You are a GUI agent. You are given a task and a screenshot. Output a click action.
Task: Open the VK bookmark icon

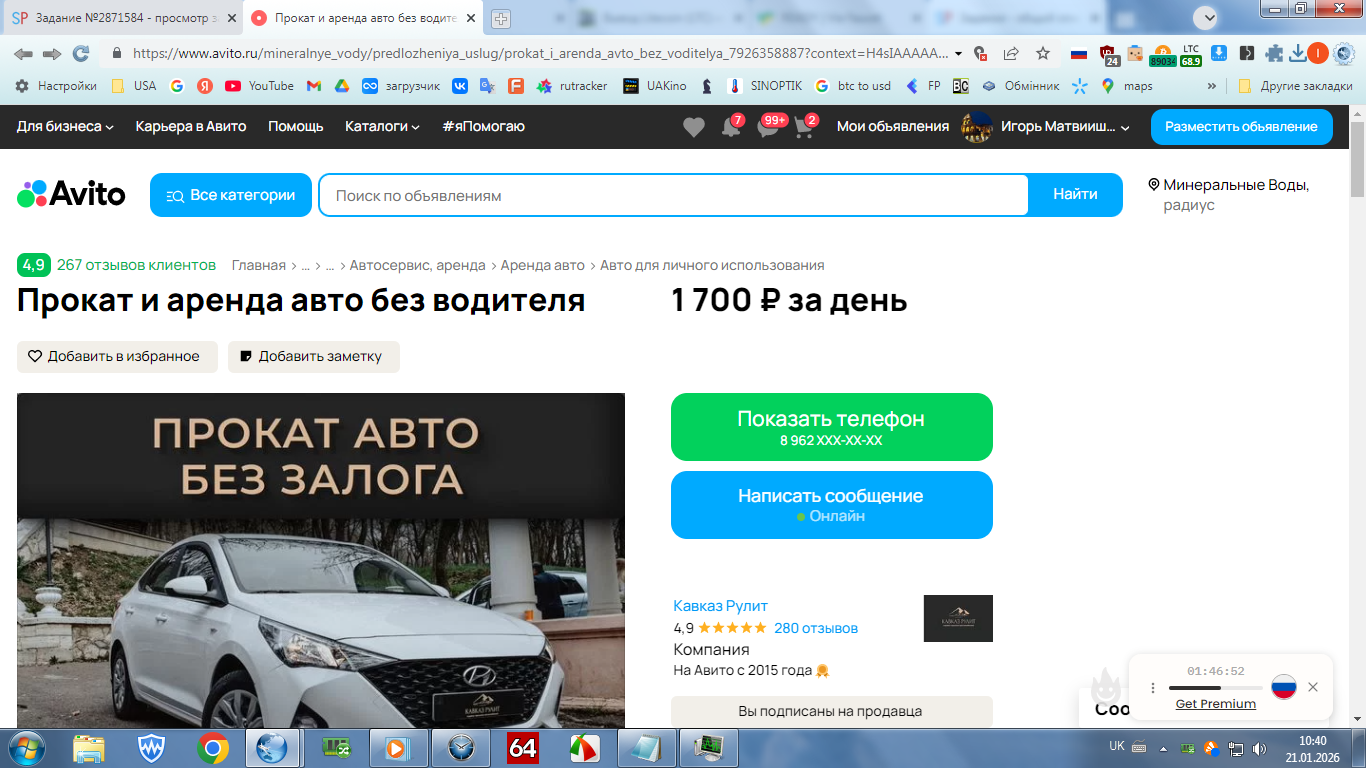pyautogui.click(x=460, y=86)
